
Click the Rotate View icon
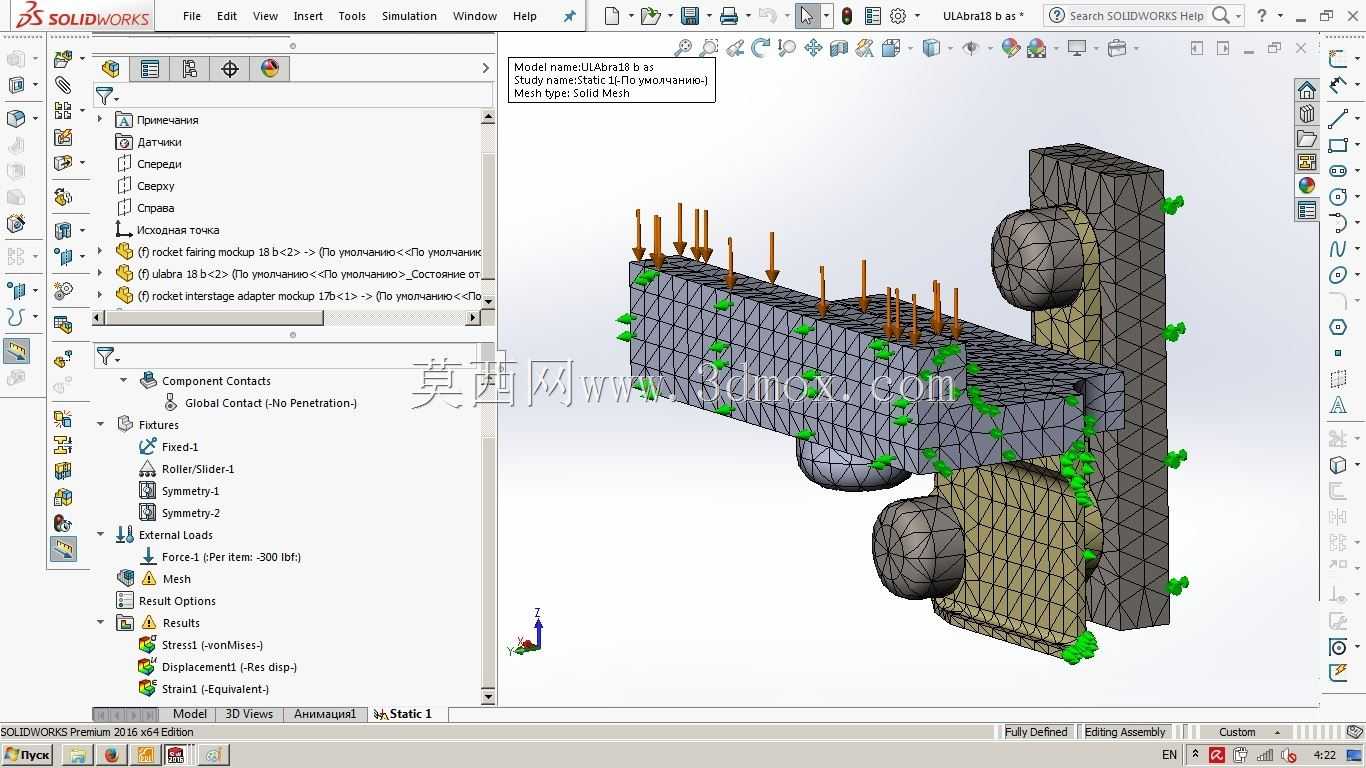coord(761,48)
